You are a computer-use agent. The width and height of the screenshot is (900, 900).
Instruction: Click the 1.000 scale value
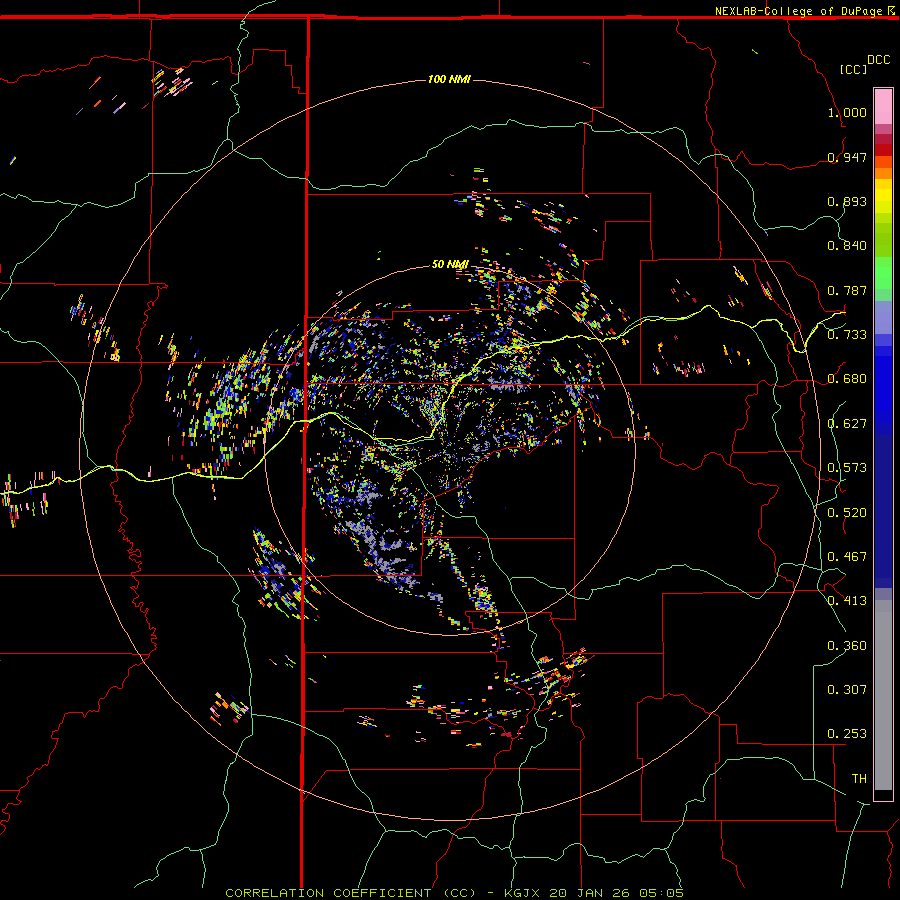pos(847,112)
